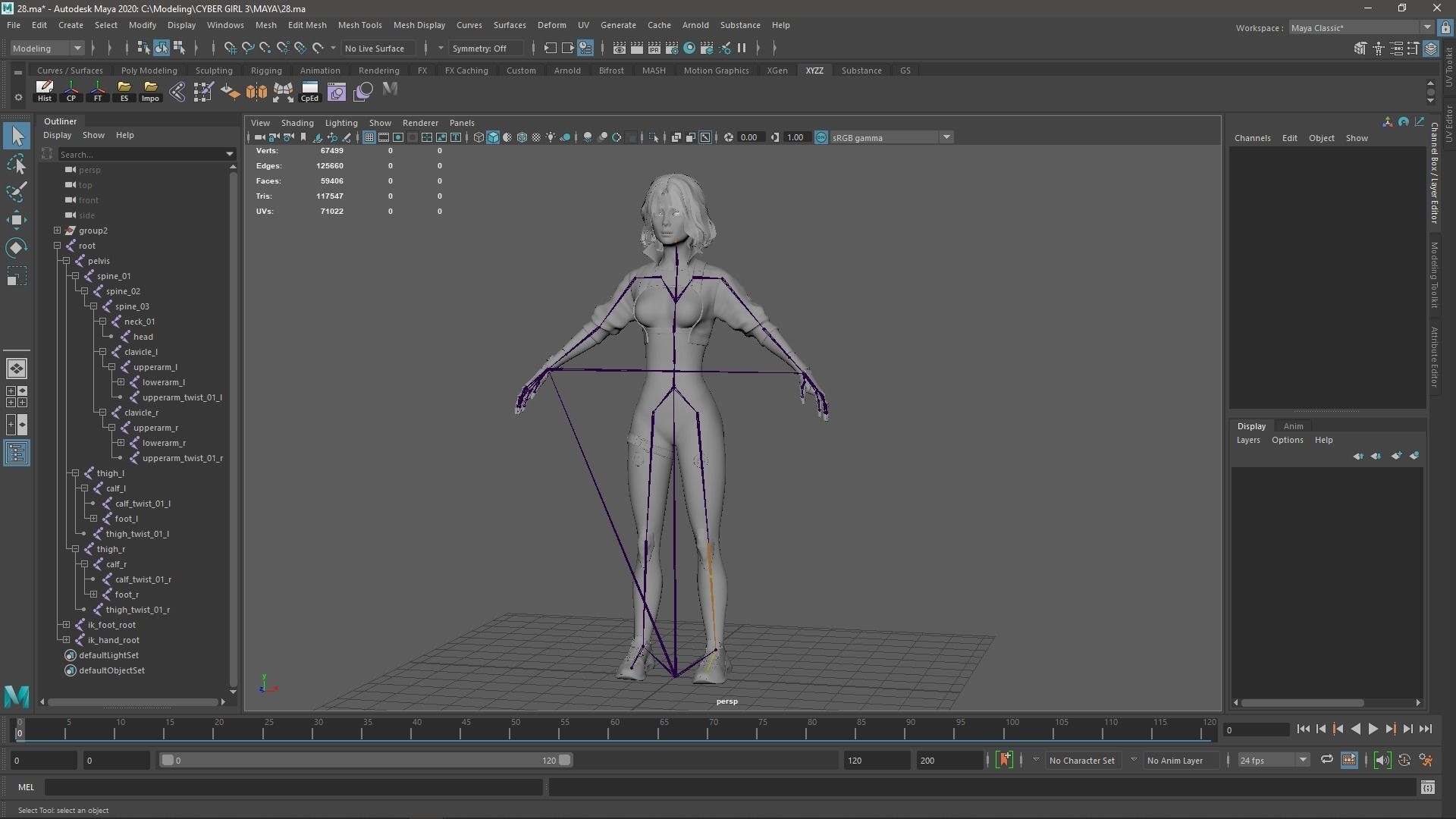Switch to the Rigging shelf tab
The width and height of the screenshot is (1456, 819).
266,71
